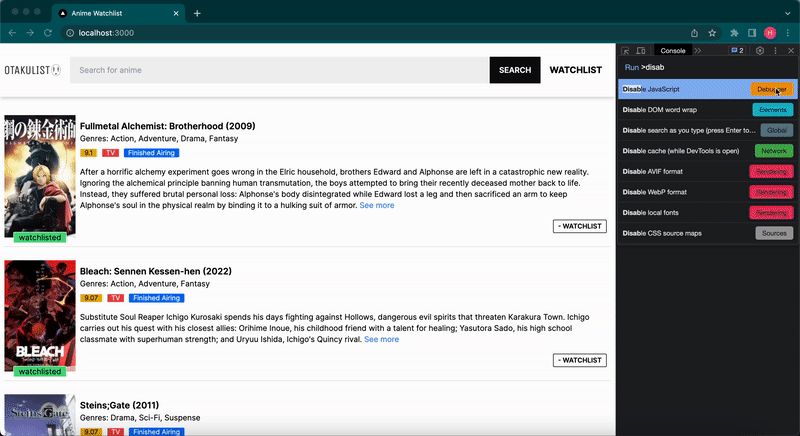Screen dimensions: 800x436
Task: Click Fullmetal Alchemist TV badge
Action: coord(110,153)
